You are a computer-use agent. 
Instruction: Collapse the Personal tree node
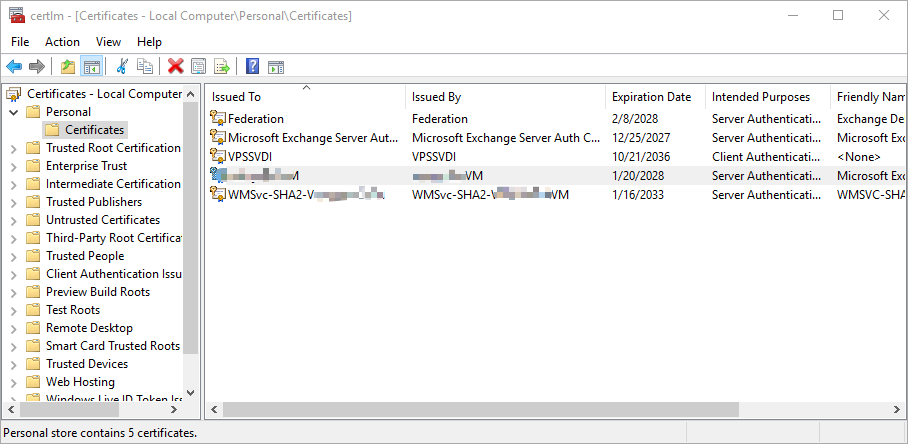pos(13,112)
